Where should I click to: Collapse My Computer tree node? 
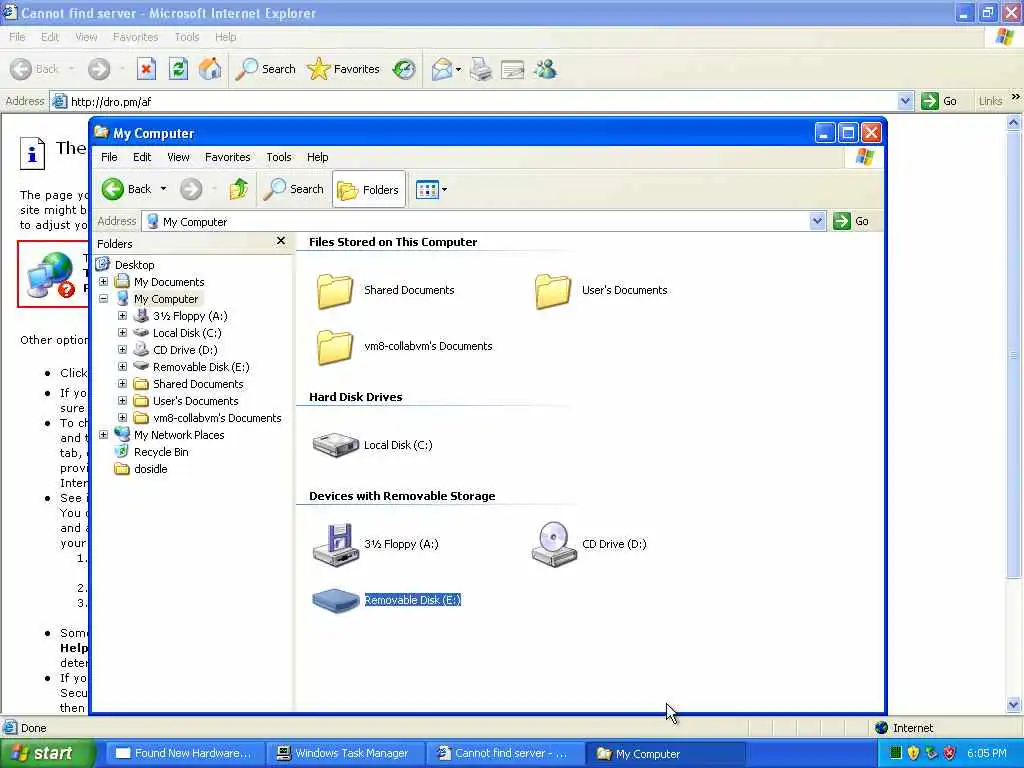click(x=103, y=298)
